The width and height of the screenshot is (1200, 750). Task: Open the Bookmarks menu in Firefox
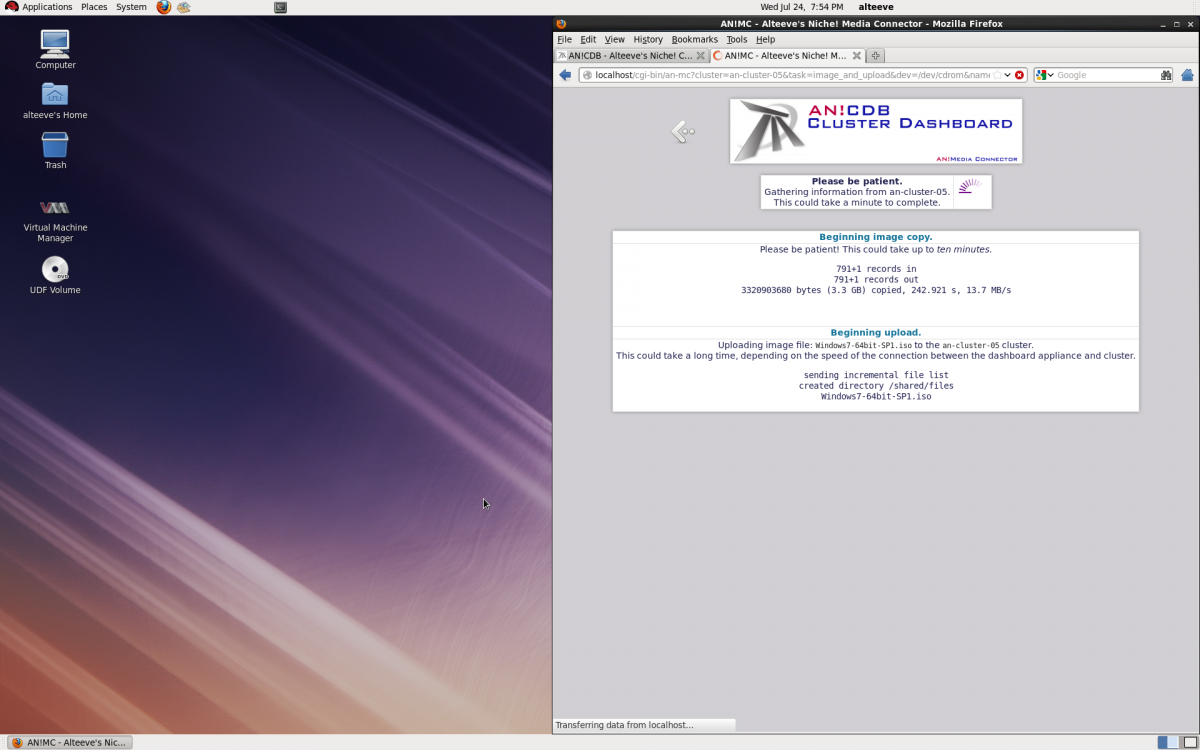point(694,39)
